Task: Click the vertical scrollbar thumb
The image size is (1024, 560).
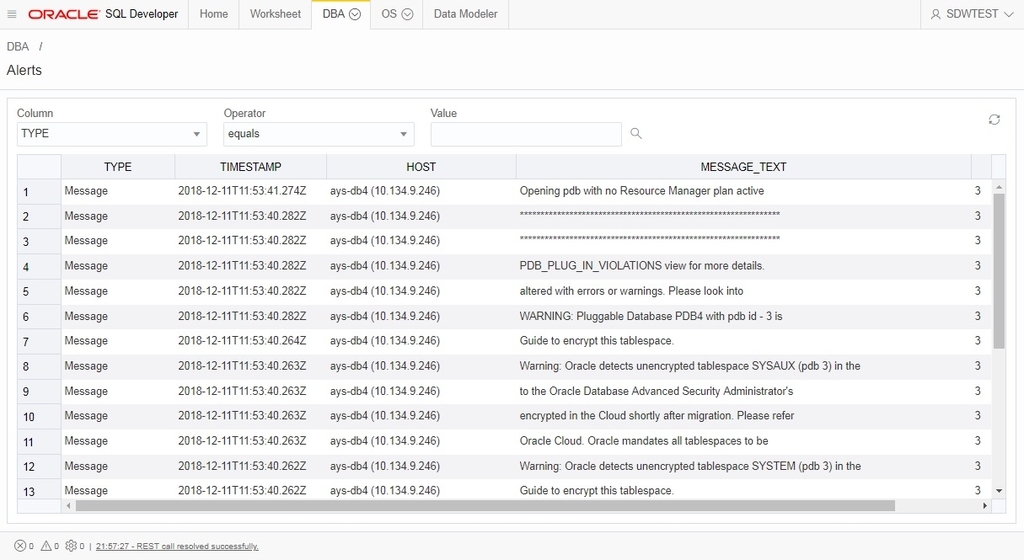Action: click(999, 271)
